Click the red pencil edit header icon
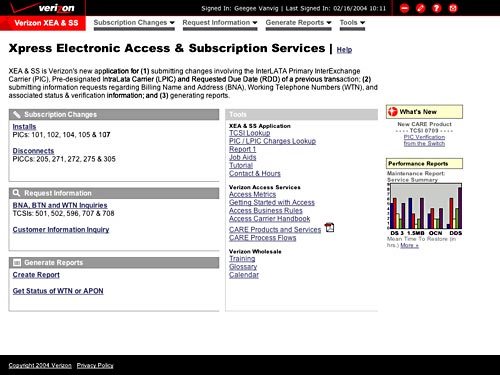Image resolution: width=500 pixels, height=375 pixels. [421, 8]
